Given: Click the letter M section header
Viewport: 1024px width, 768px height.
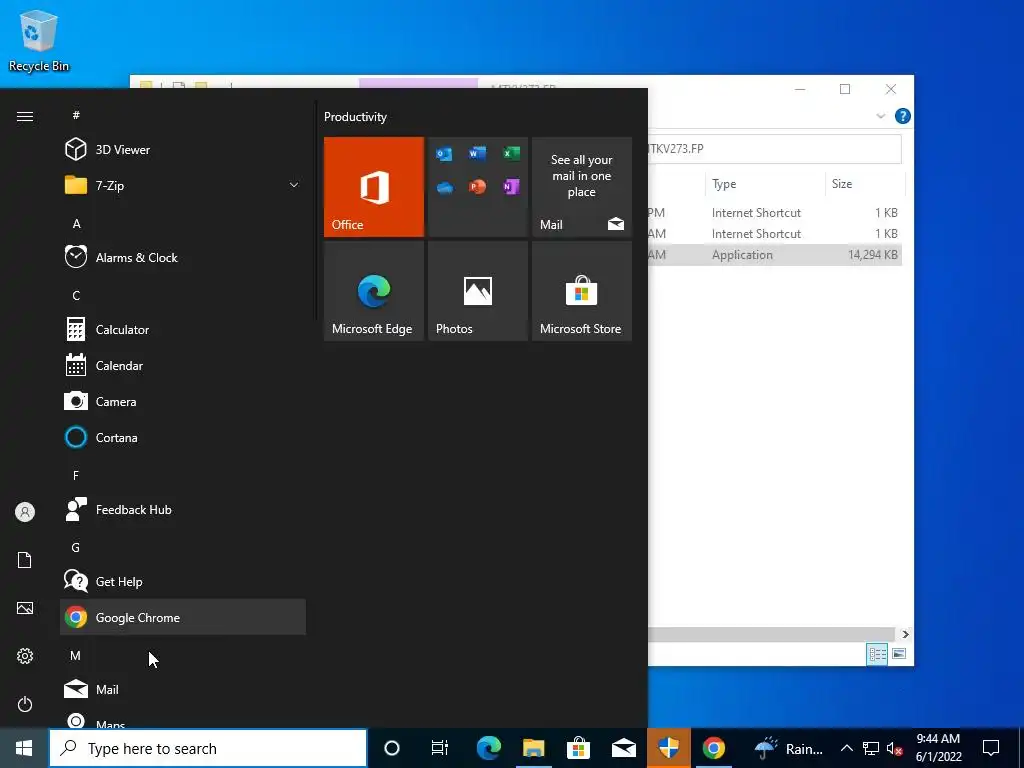Looking at the screenshot, I should 76,655.
